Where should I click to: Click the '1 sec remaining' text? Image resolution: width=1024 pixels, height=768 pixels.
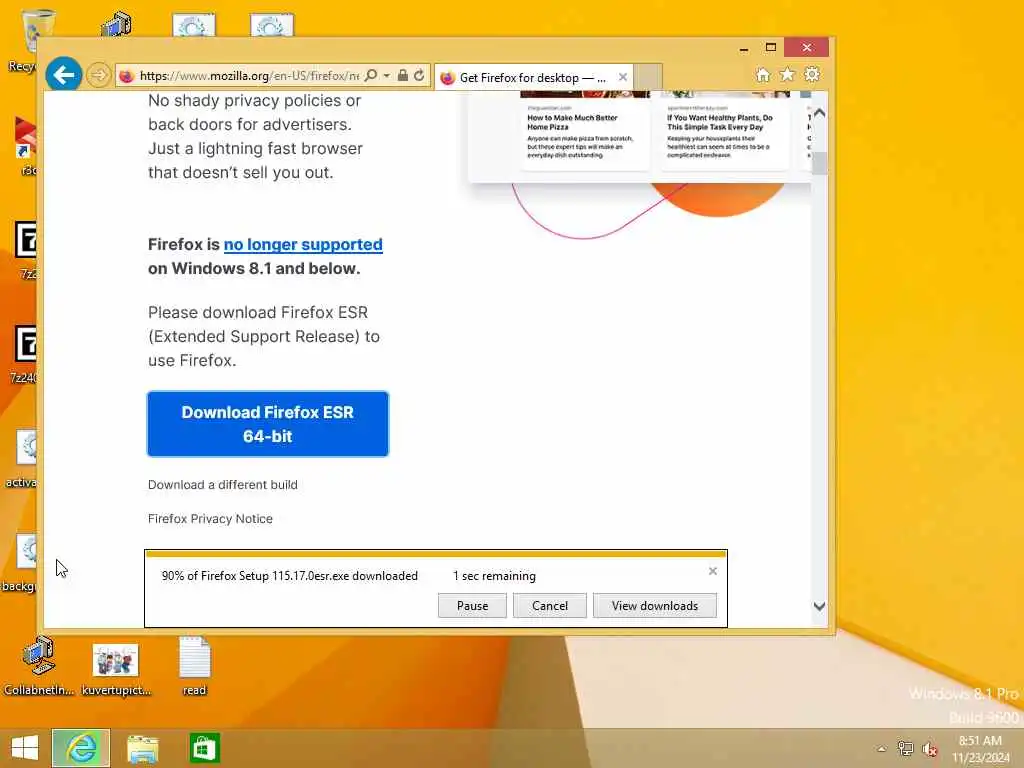[x=494, y=576]
